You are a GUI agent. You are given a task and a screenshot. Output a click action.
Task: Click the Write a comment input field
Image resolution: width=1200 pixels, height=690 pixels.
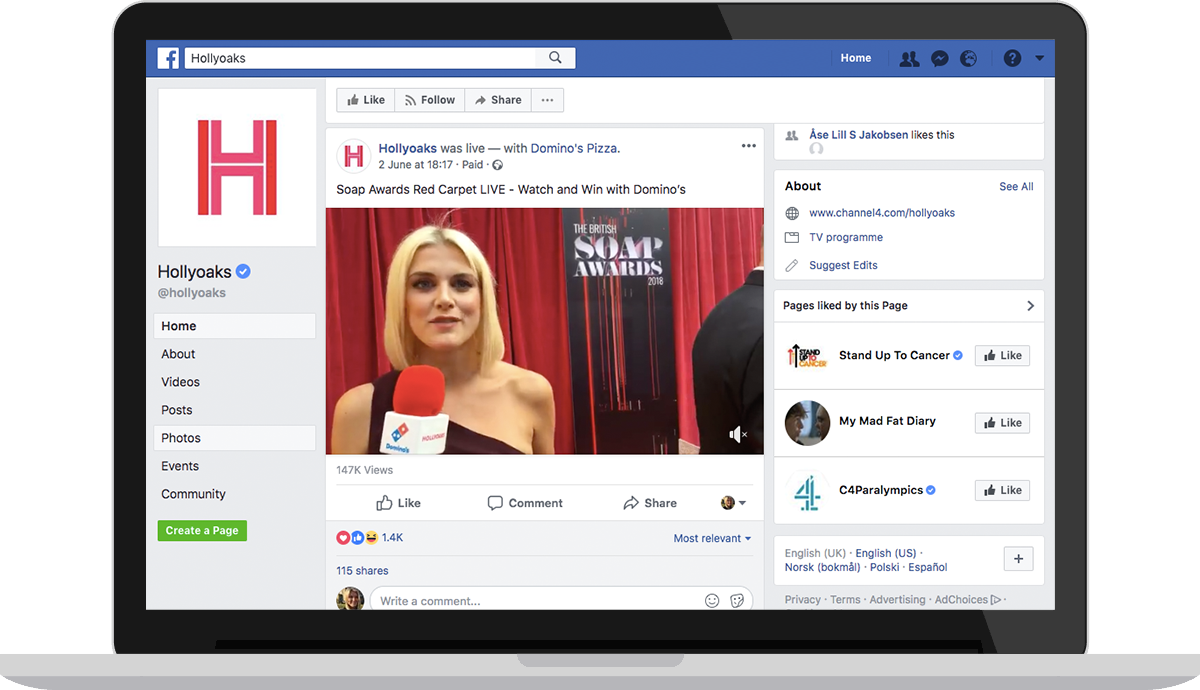coord(500,600)
